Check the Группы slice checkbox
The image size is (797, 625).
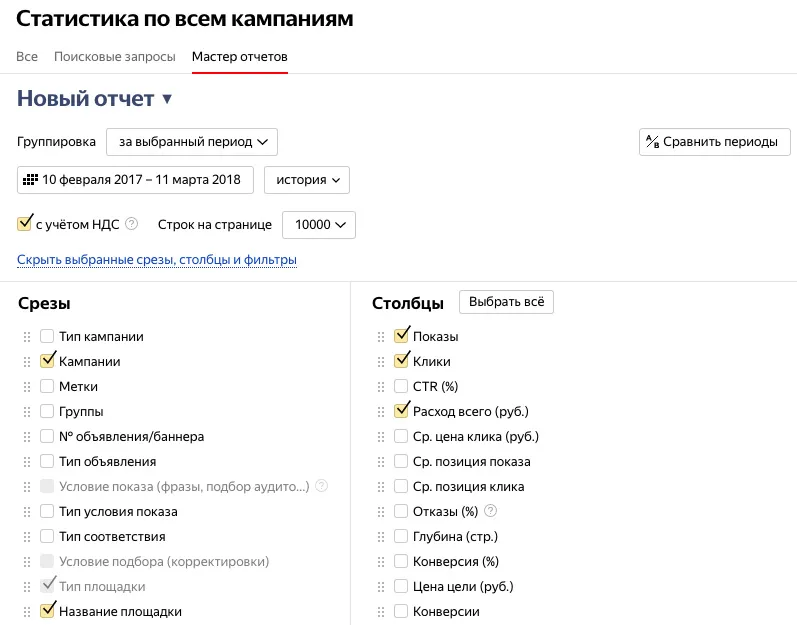pyautogui.click(x=47, y=411)
